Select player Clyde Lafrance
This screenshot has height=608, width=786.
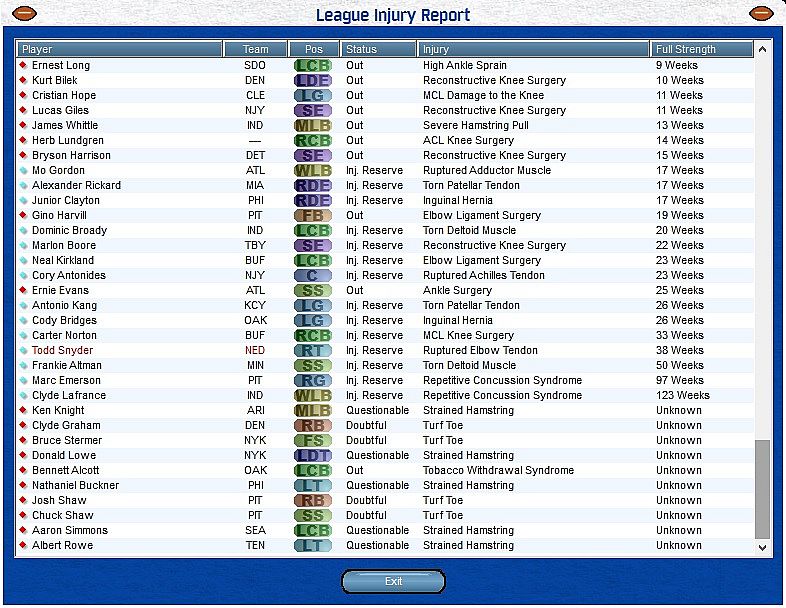point(69,395)
